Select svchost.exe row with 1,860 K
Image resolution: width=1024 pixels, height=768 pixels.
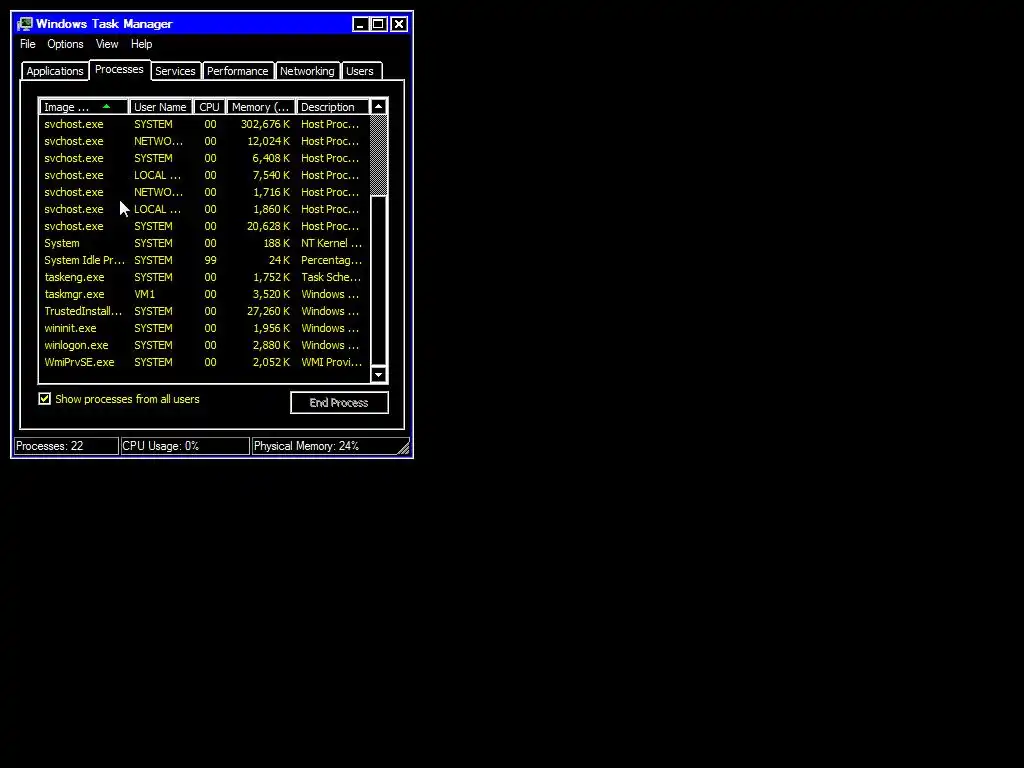[x=204, y=209]
